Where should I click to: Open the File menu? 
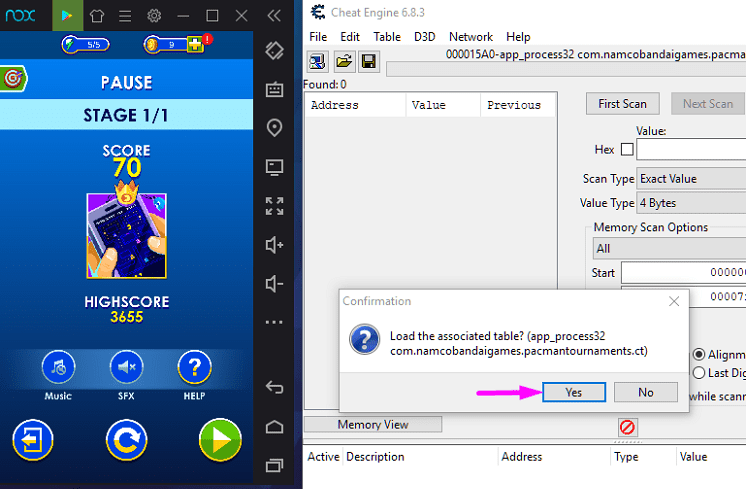click(318, 37)
